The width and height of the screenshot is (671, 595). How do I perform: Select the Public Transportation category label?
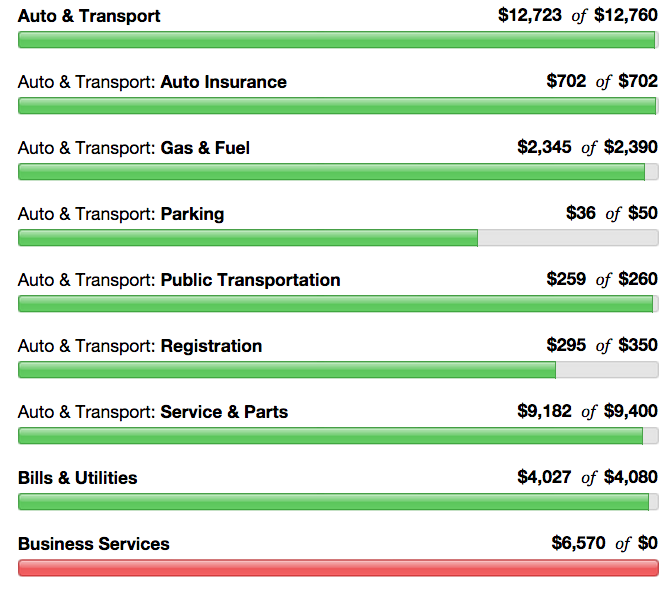coord(250,280)
